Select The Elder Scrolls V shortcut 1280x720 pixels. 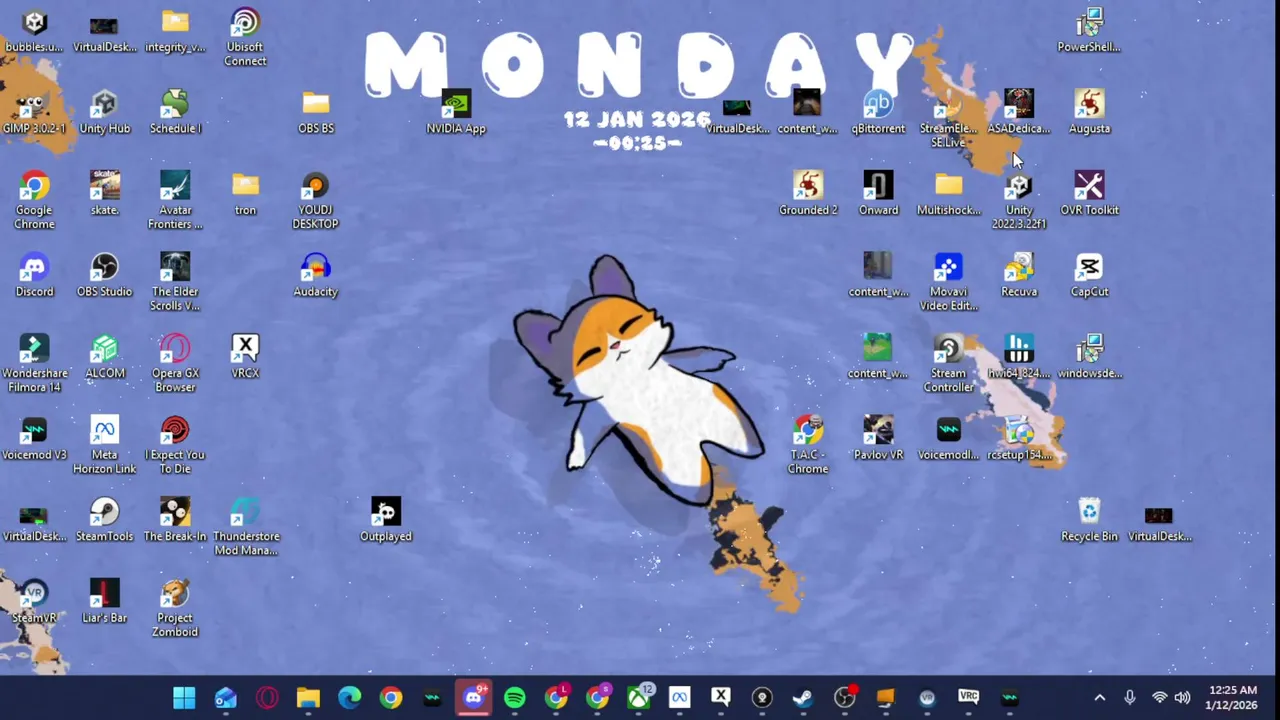[175, 282]
